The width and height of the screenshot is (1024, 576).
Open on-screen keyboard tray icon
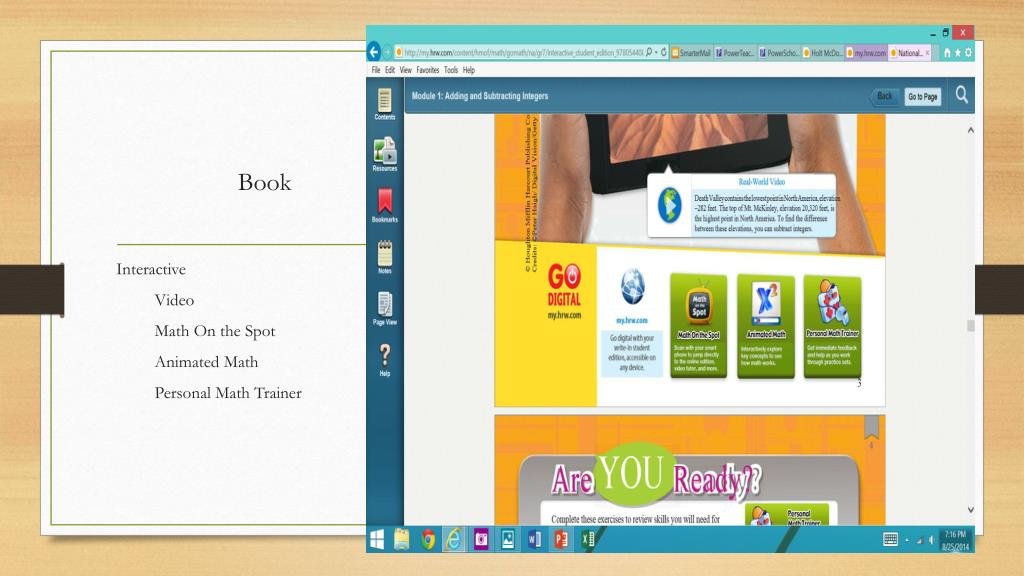[890, 539]
